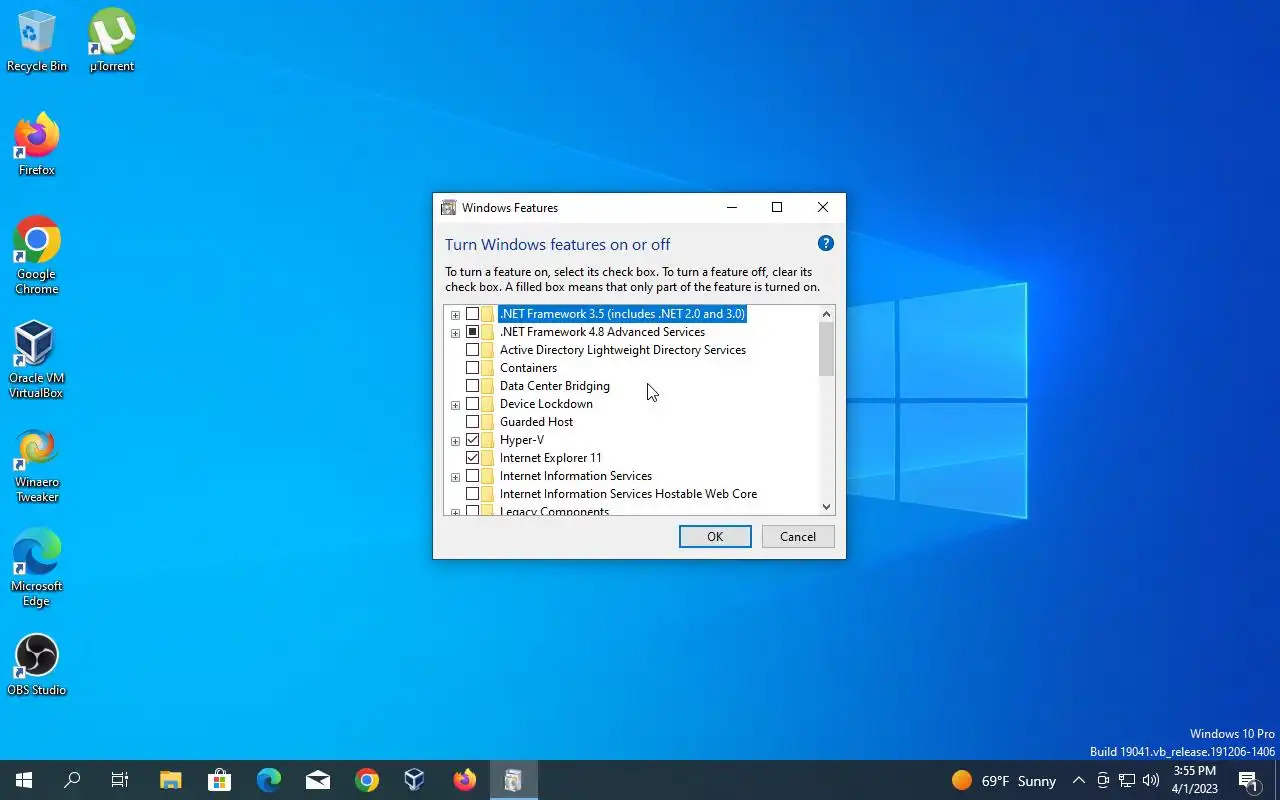
Task: Open taskbar Search magnifier
Action: (72, 780)
